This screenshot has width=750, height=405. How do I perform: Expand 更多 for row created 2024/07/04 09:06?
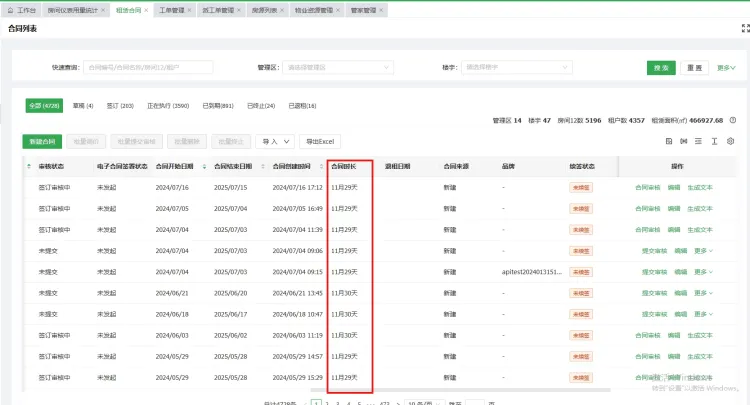tap(703, 251)
